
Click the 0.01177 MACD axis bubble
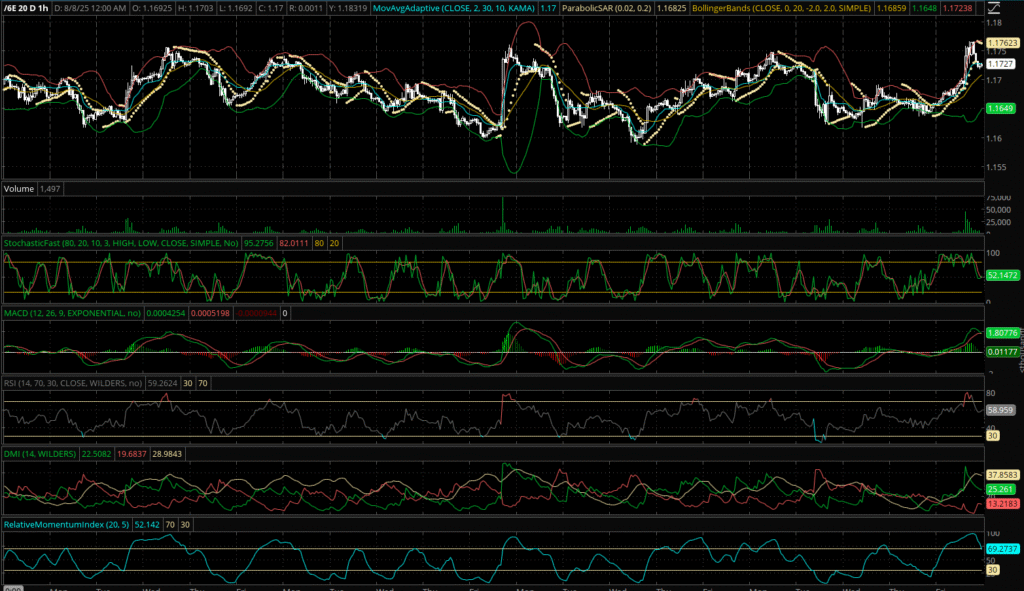(x=1002, y=352)
